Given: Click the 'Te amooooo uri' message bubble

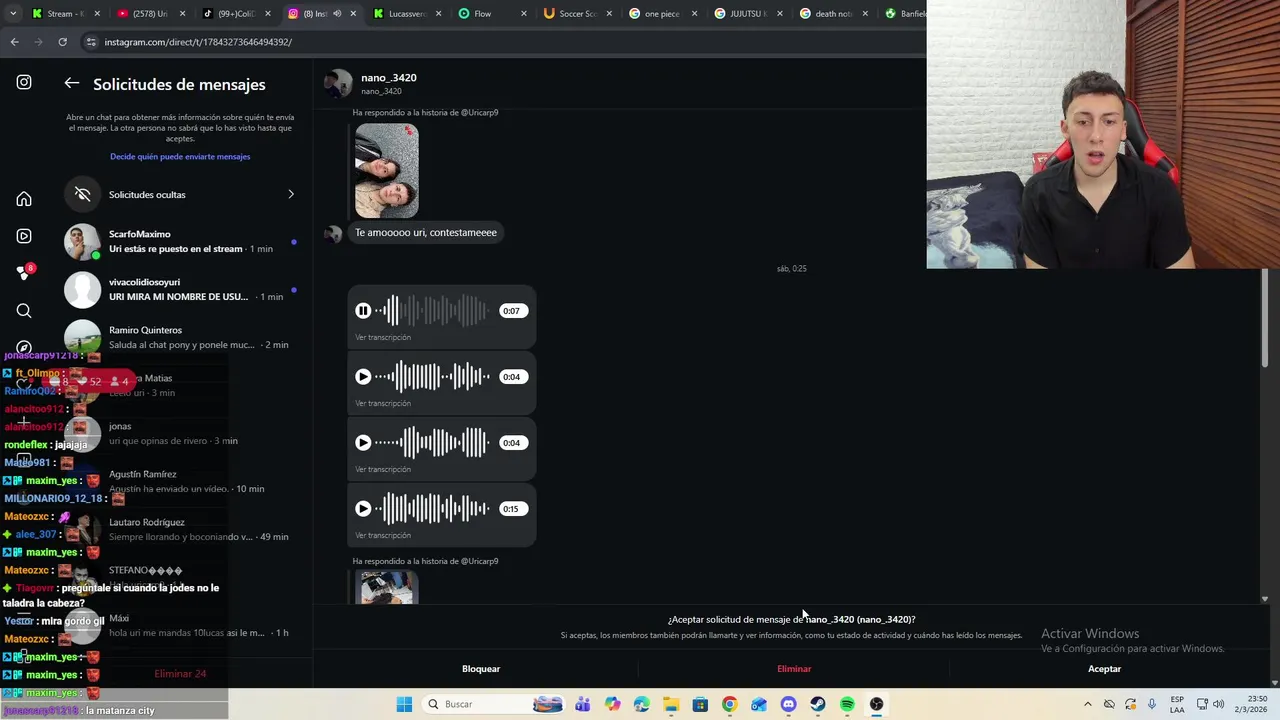Looking at the screenshot, I should tap(426, 233).
